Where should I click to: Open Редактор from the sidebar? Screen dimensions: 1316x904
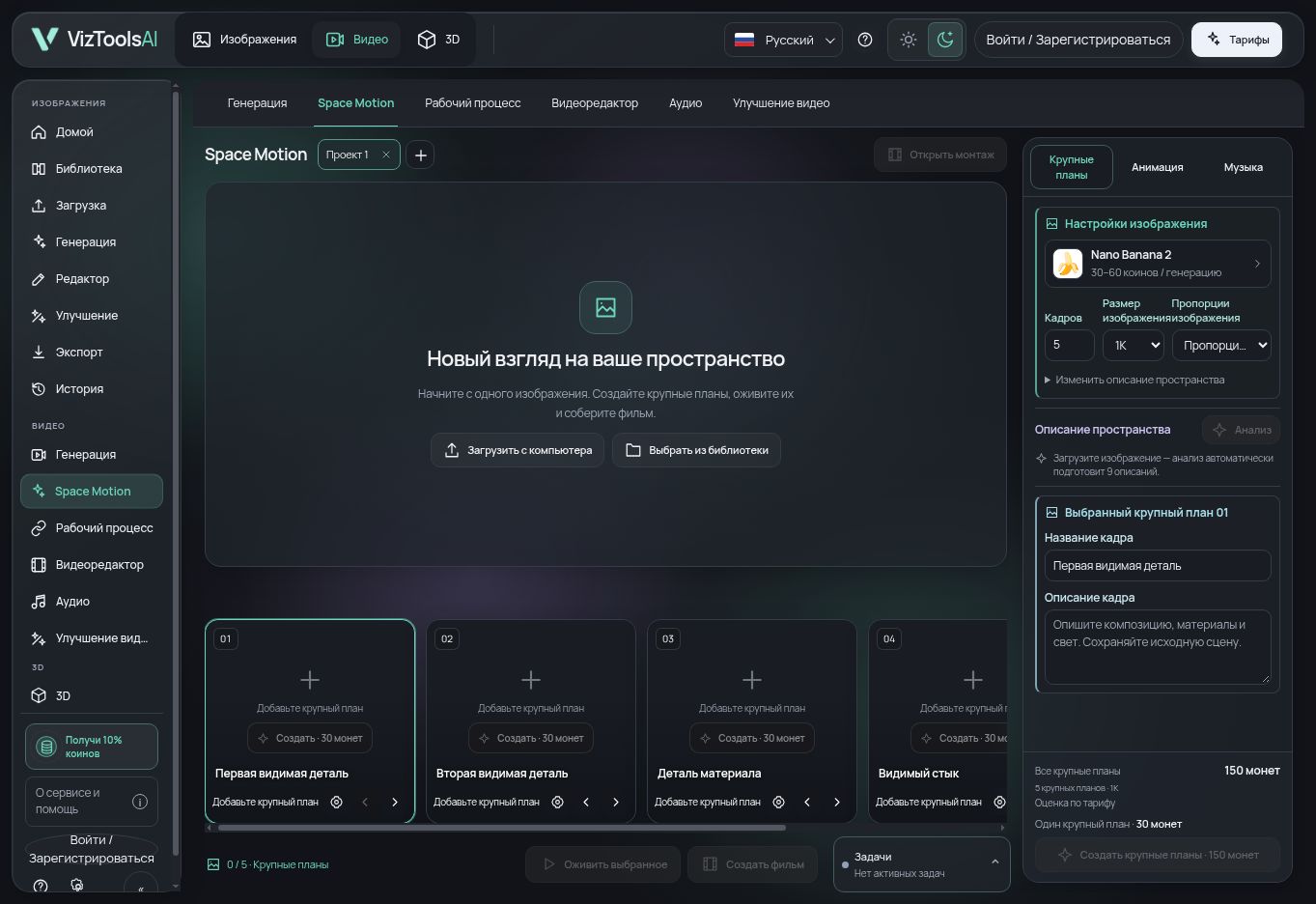[92, 279]
